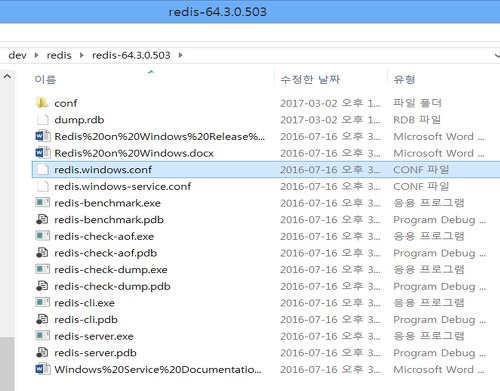Select redis-server.pdb file name
The height and width of the screenshot is (391, 500).
pyautogui.click(x=95, y=353)
